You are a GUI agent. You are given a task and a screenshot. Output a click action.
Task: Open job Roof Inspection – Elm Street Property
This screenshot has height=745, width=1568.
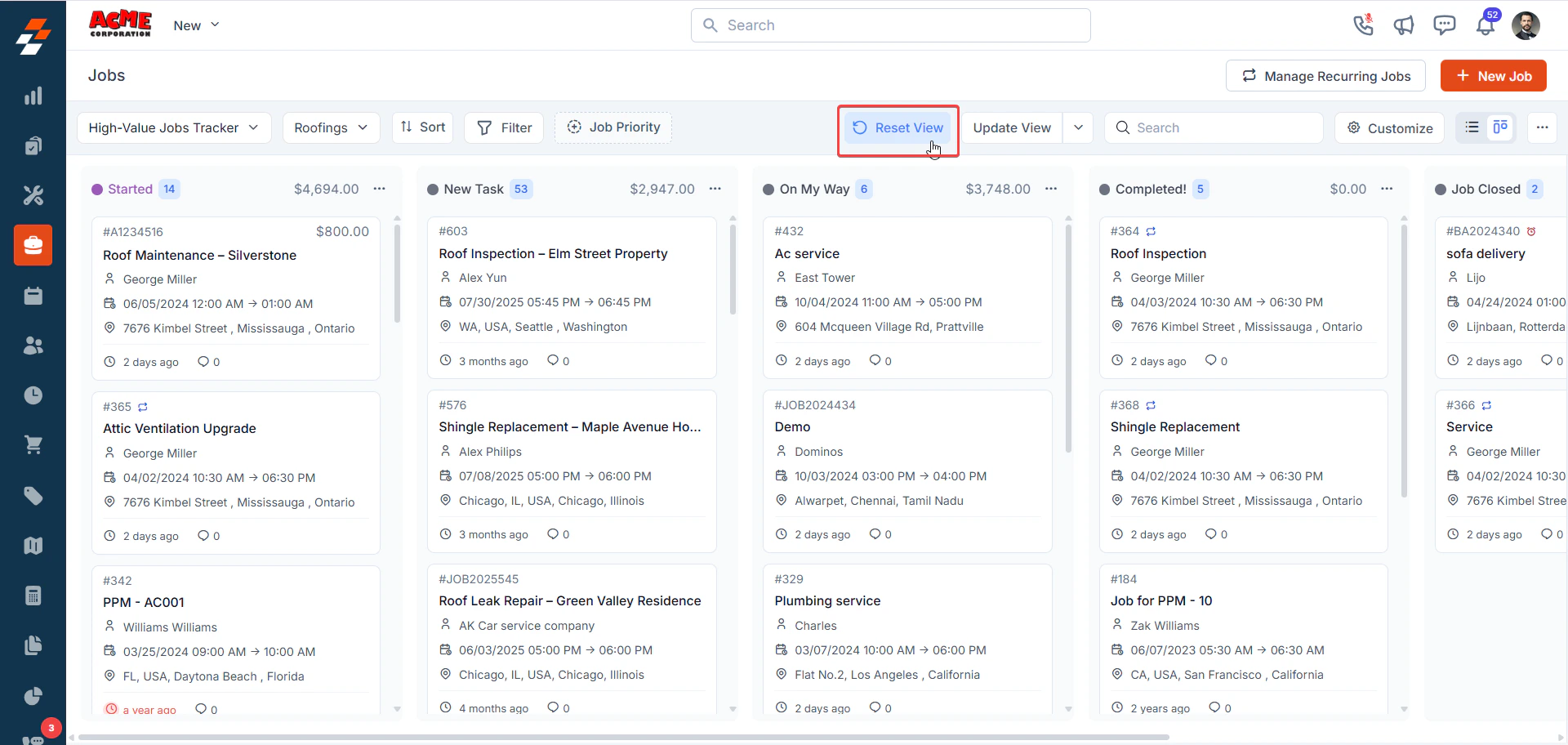click(553, 254)
